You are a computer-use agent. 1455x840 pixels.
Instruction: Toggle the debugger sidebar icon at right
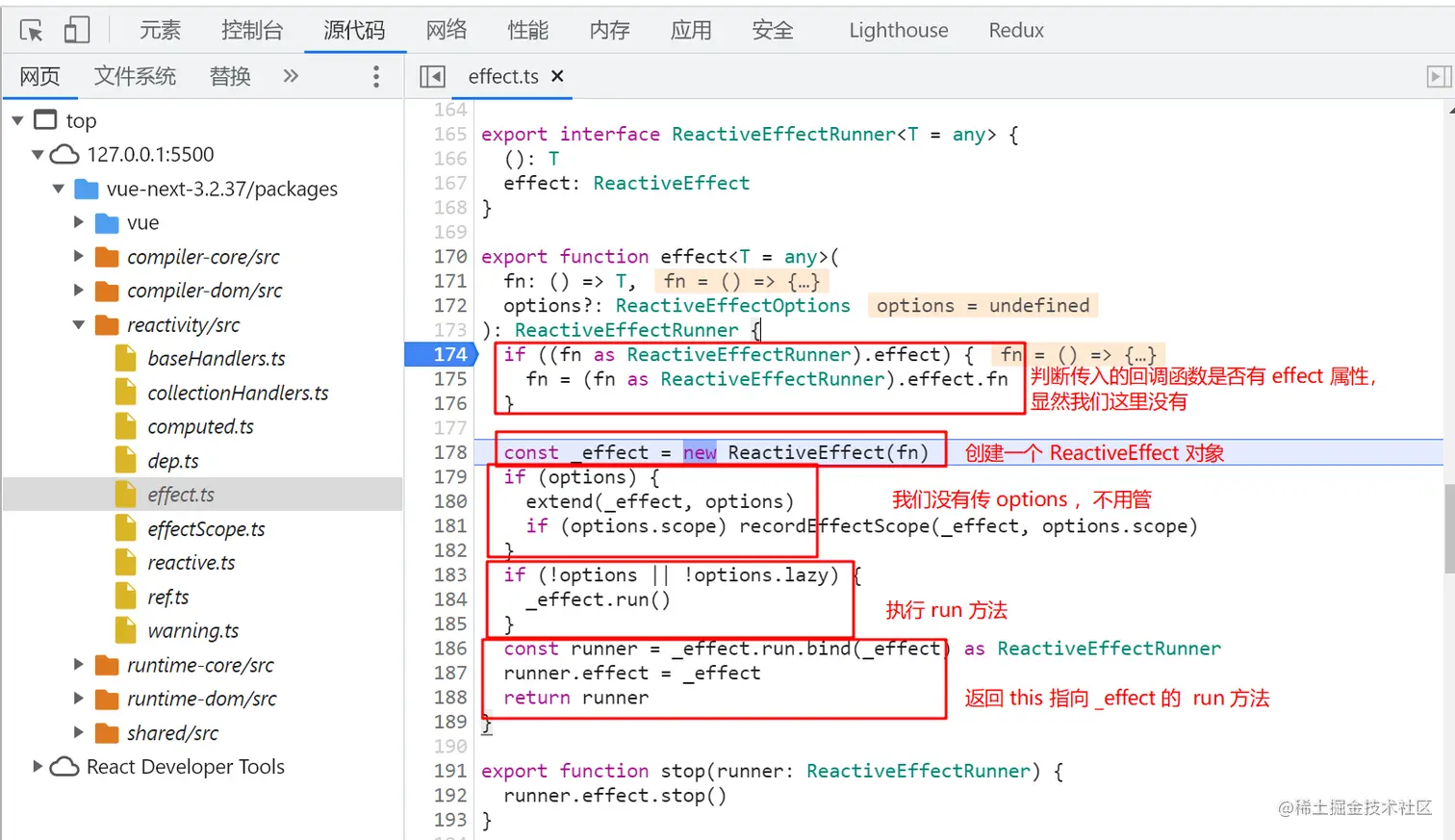pos(1438,77)
